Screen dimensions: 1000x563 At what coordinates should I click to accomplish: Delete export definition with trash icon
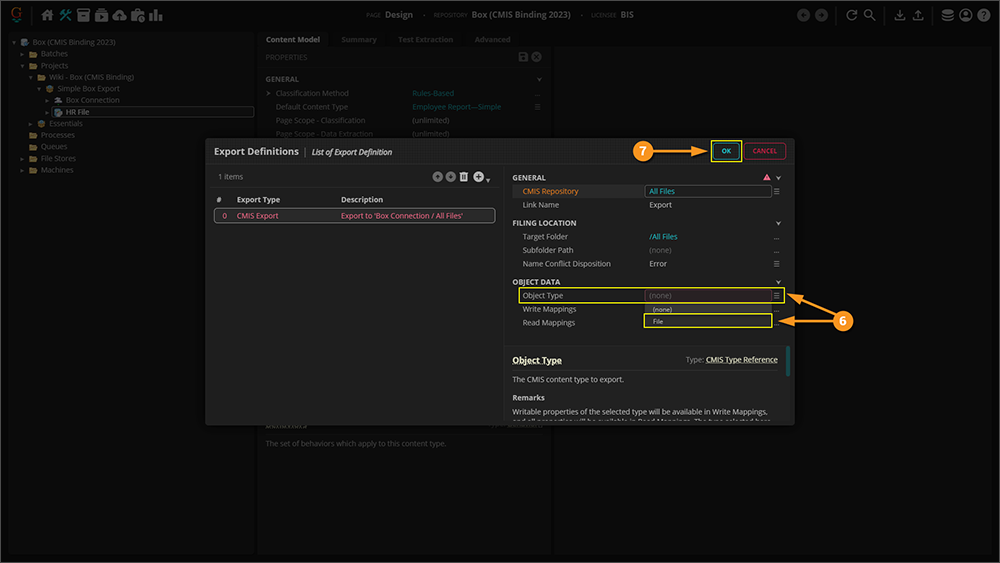pos(463,177)
